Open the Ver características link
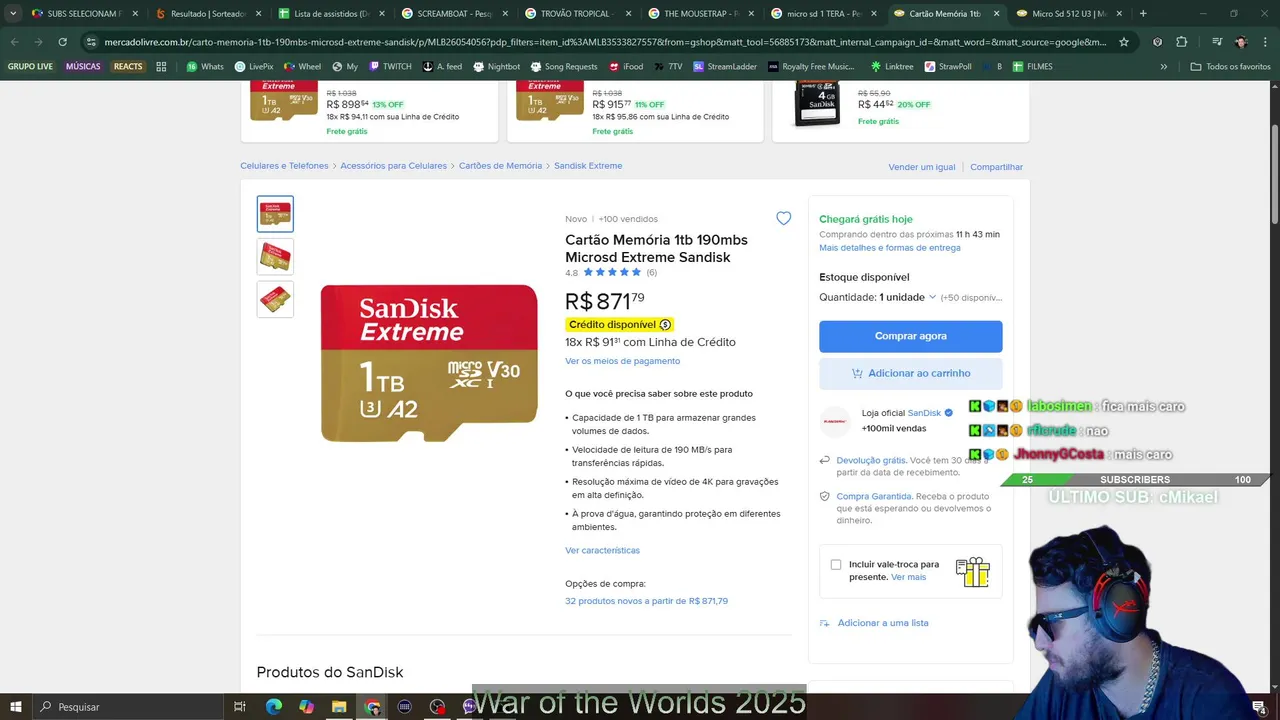Screen dimensions: 1280x720 tap(602, 550)
